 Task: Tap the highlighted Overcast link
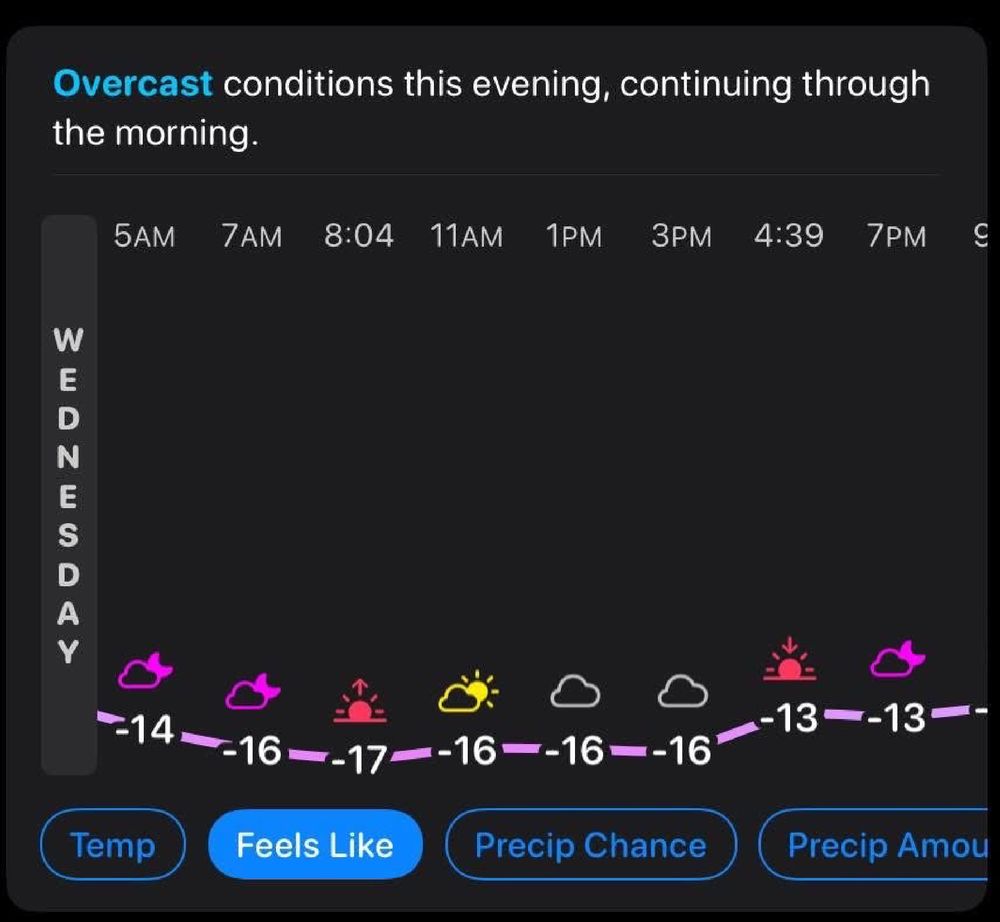pyautogui.click(x=133, y=84)
